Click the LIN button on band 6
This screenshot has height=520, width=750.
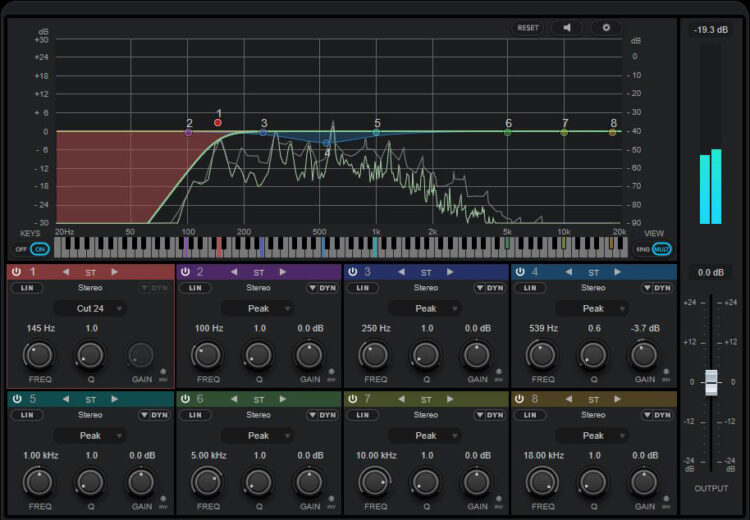195,415
